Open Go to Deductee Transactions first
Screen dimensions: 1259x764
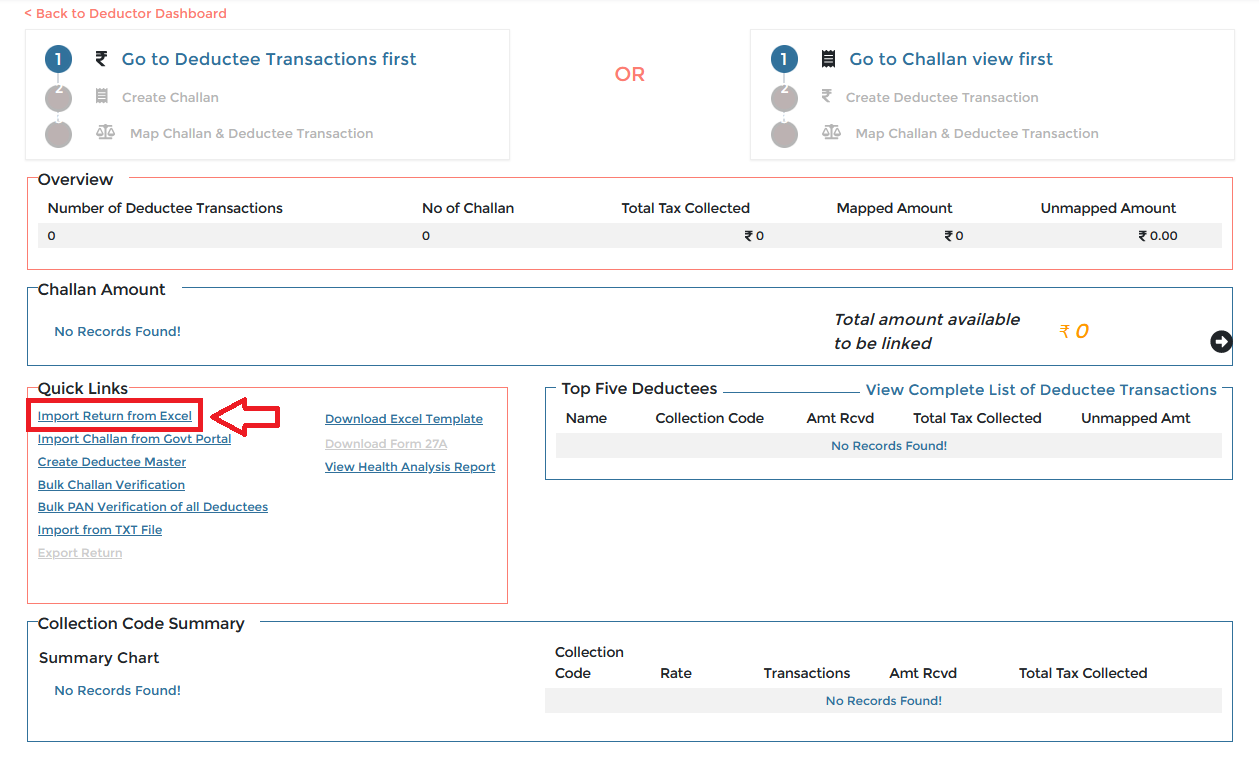tap(269, 59)
